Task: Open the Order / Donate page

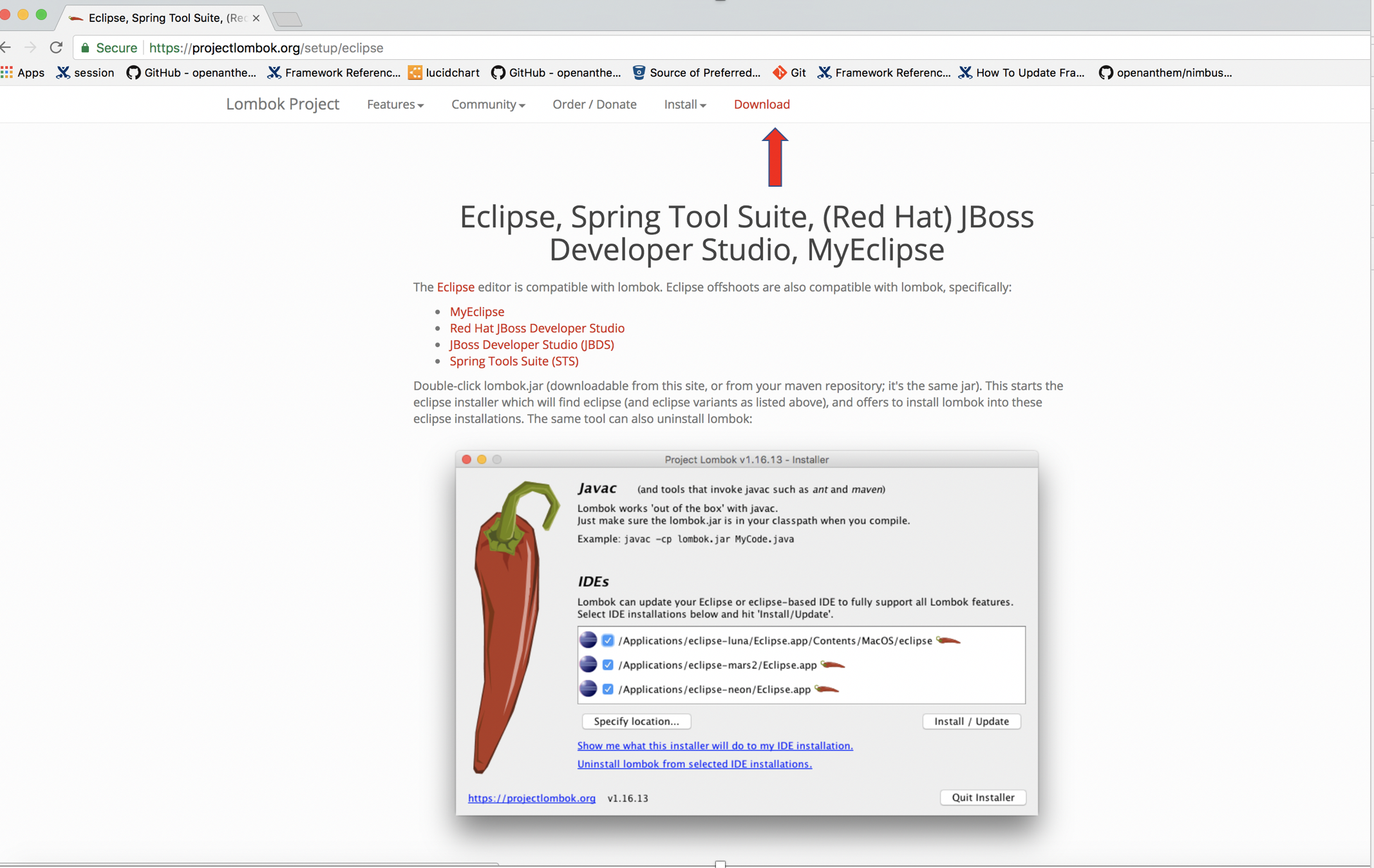Action: (594, 104)
